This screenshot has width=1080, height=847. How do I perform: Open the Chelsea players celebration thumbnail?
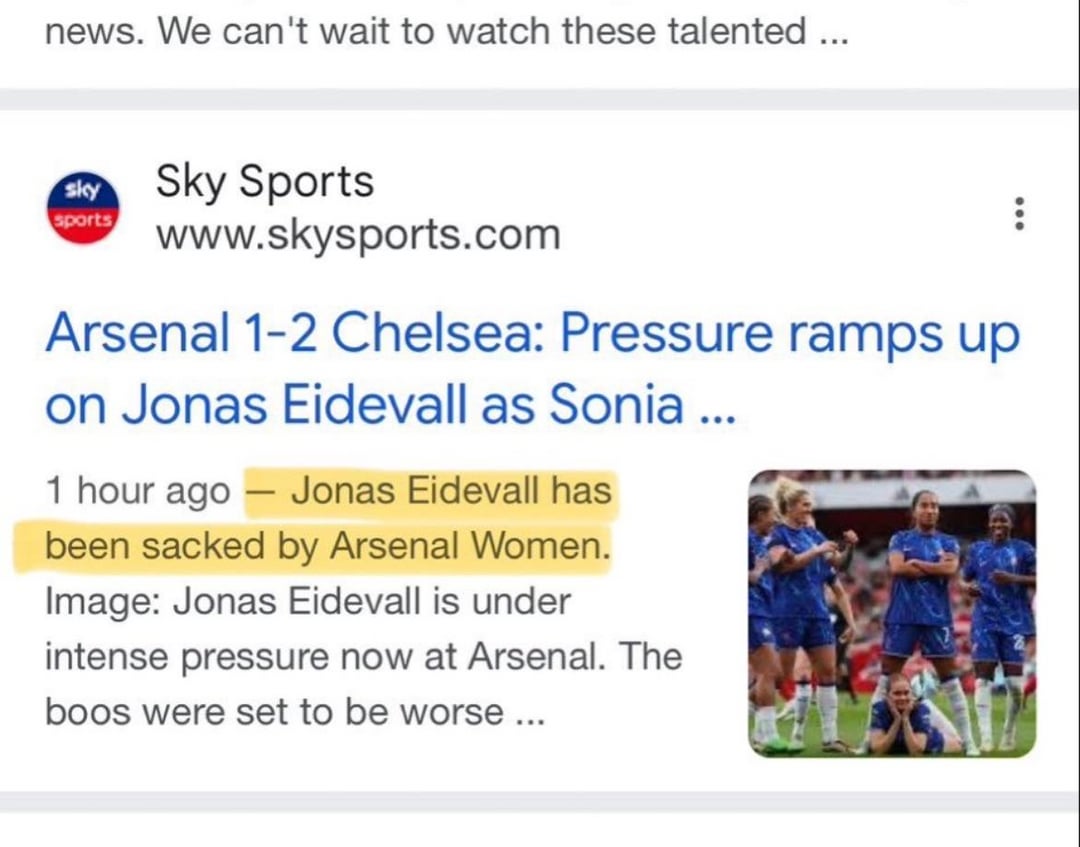coord(892,613)
